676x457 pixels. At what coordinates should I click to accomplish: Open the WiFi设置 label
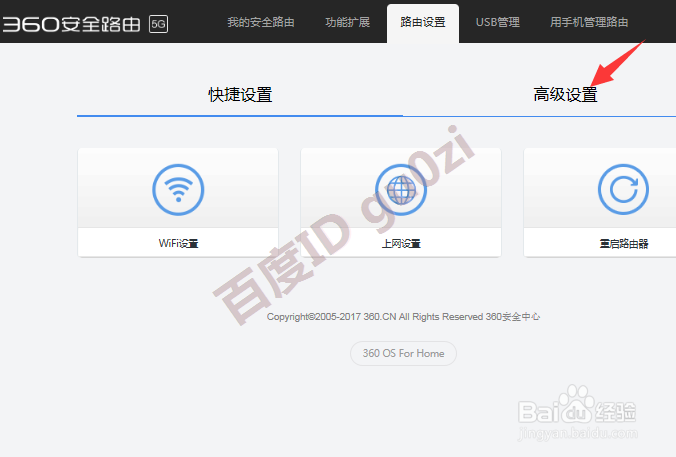(x=178, y=244)
